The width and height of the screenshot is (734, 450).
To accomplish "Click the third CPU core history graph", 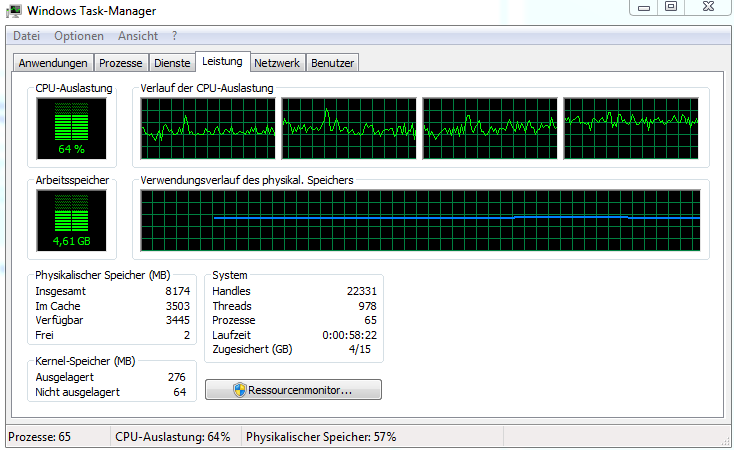I will point(490,128).
